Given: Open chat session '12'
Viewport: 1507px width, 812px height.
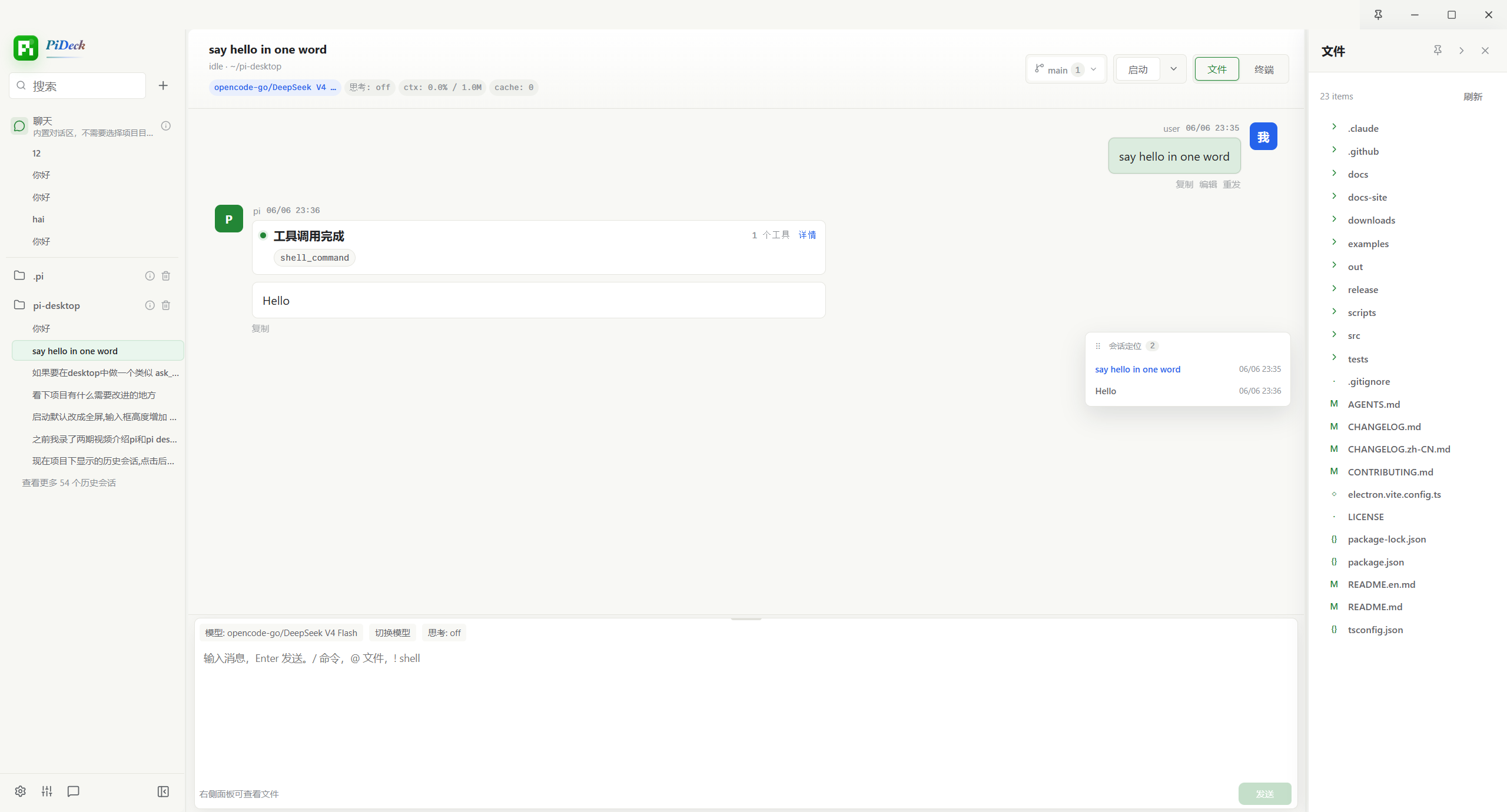Looking at the screenshot, I should [x=98, y=153].
